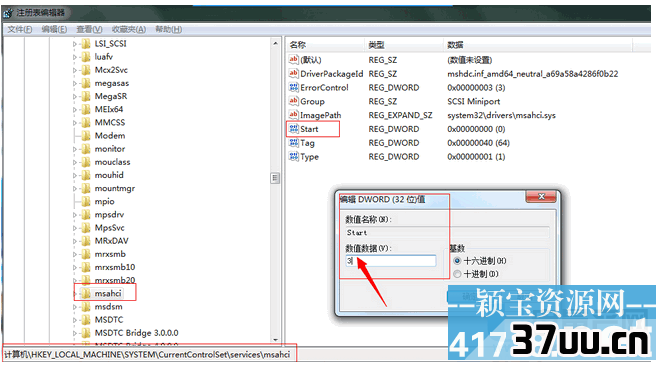Click the DWORD icon beside Start
Image resolution: width=661 pixels, height=365 pixels.
293,129
